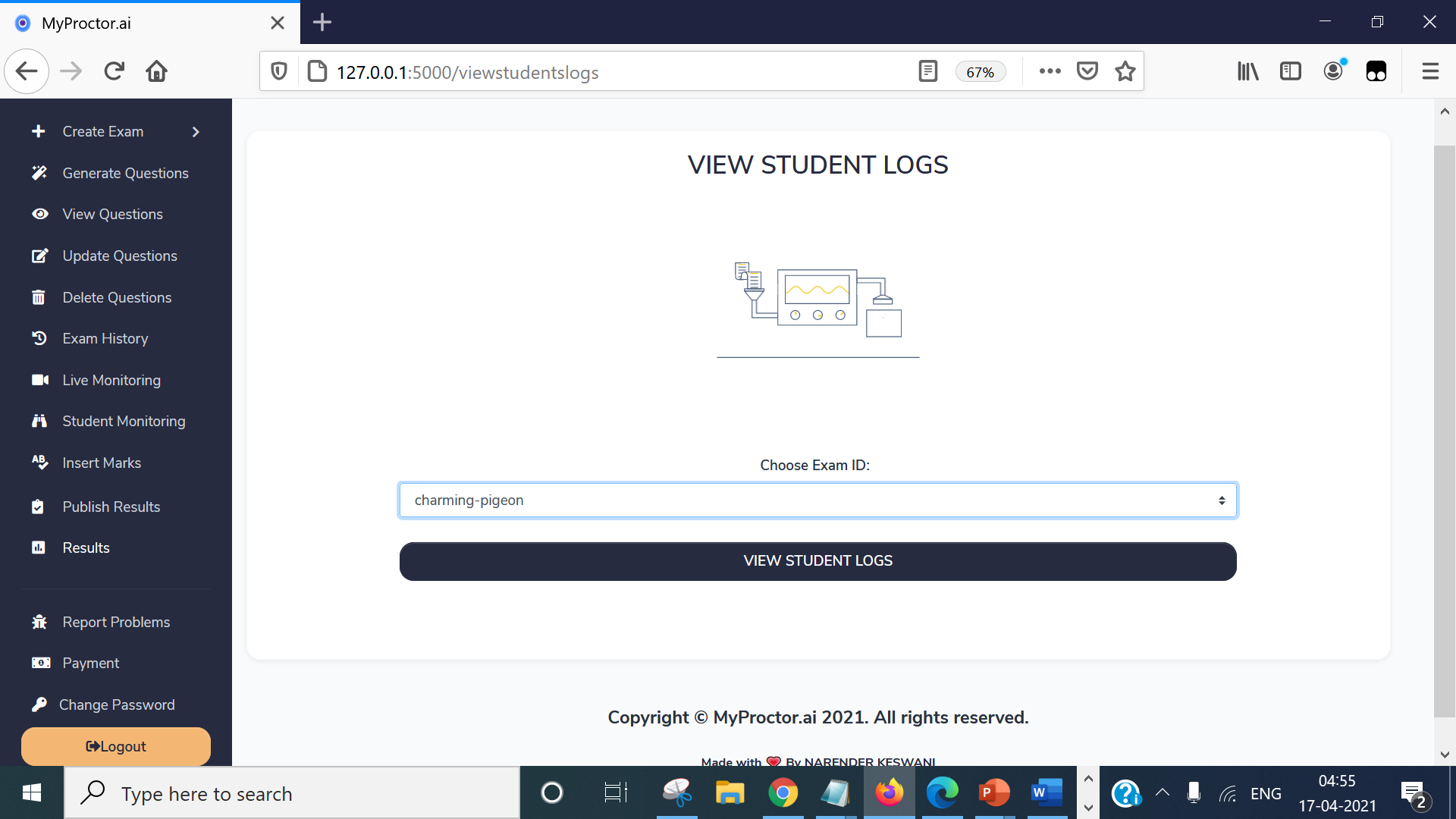
Task: Click the Exam History clock icon
Action: pyautogui.click(x=39, y=338)
